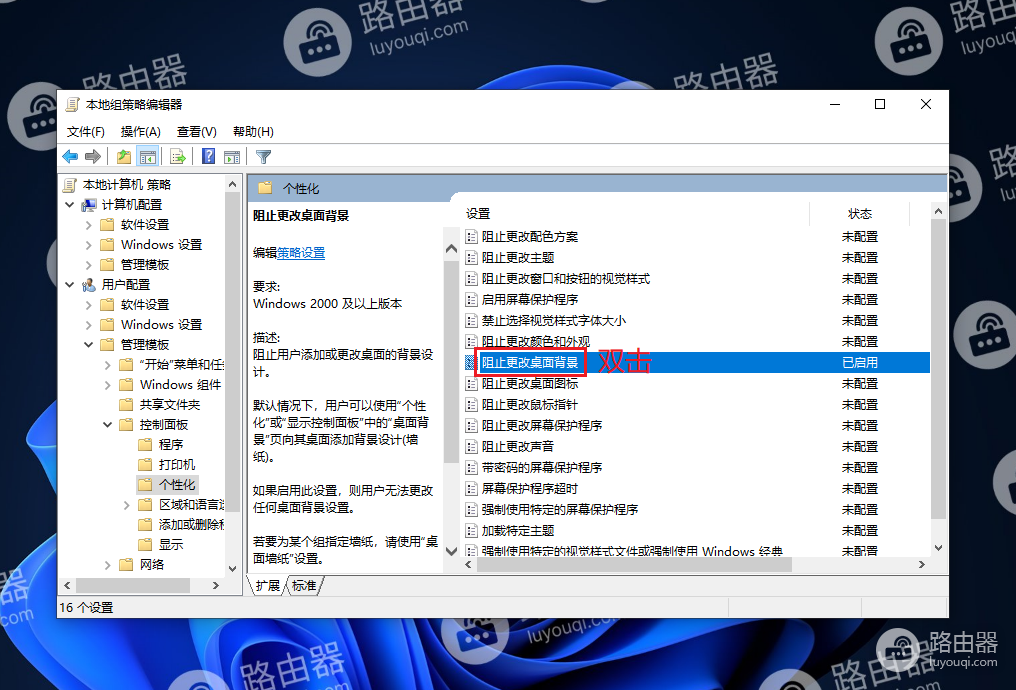Switch to the 扩展 tab
This screenshot has height=690, width=1016.
point(268,586)
